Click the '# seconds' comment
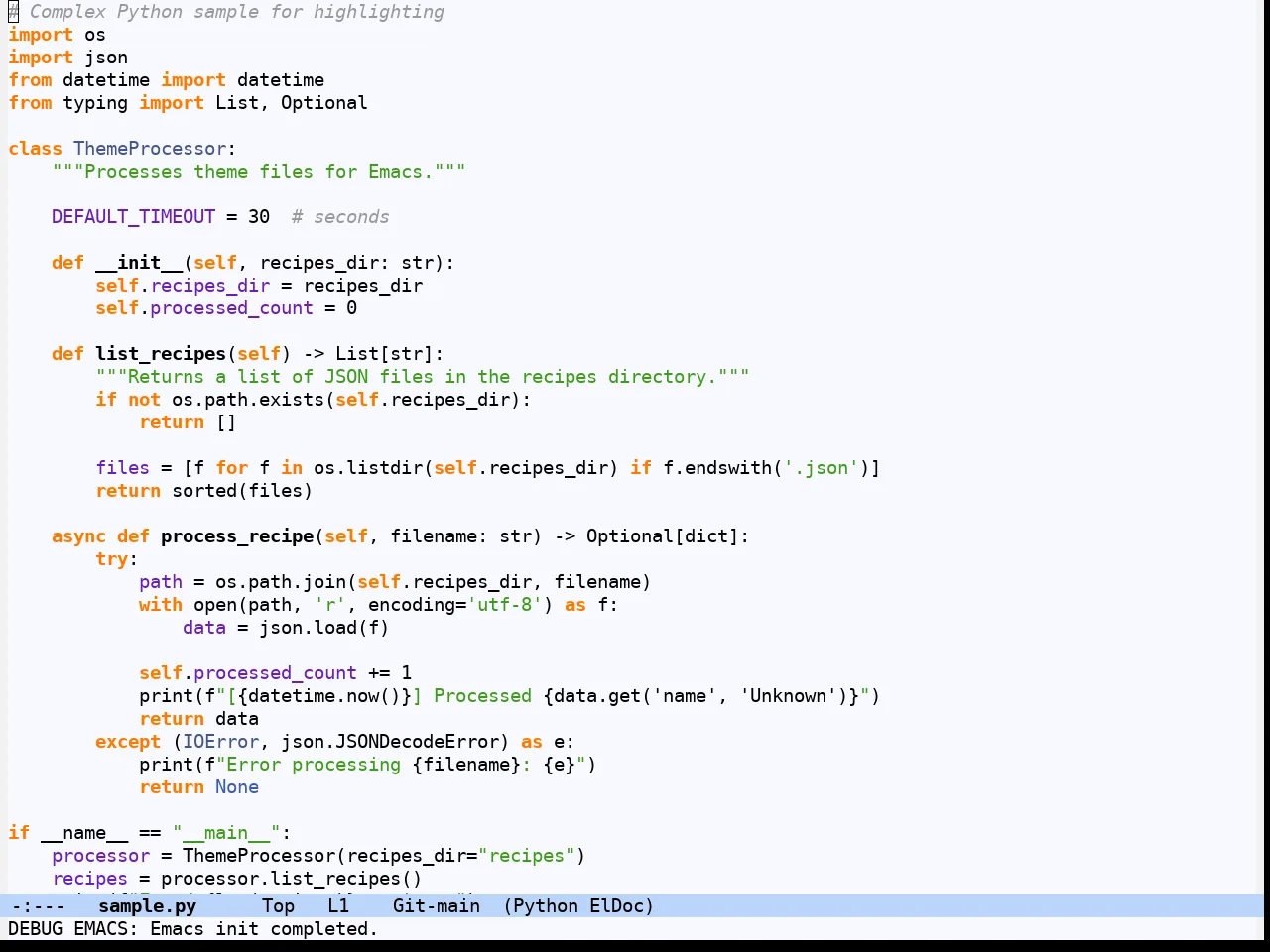This screenshot has width=1270, height=952. coord(340,217)
